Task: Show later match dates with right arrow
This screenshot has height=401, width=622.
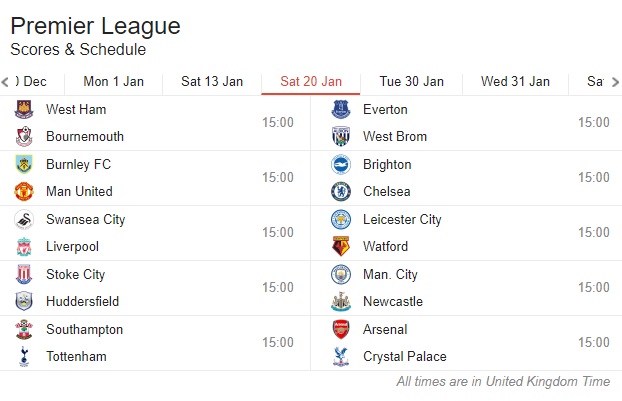Action: 615,82
